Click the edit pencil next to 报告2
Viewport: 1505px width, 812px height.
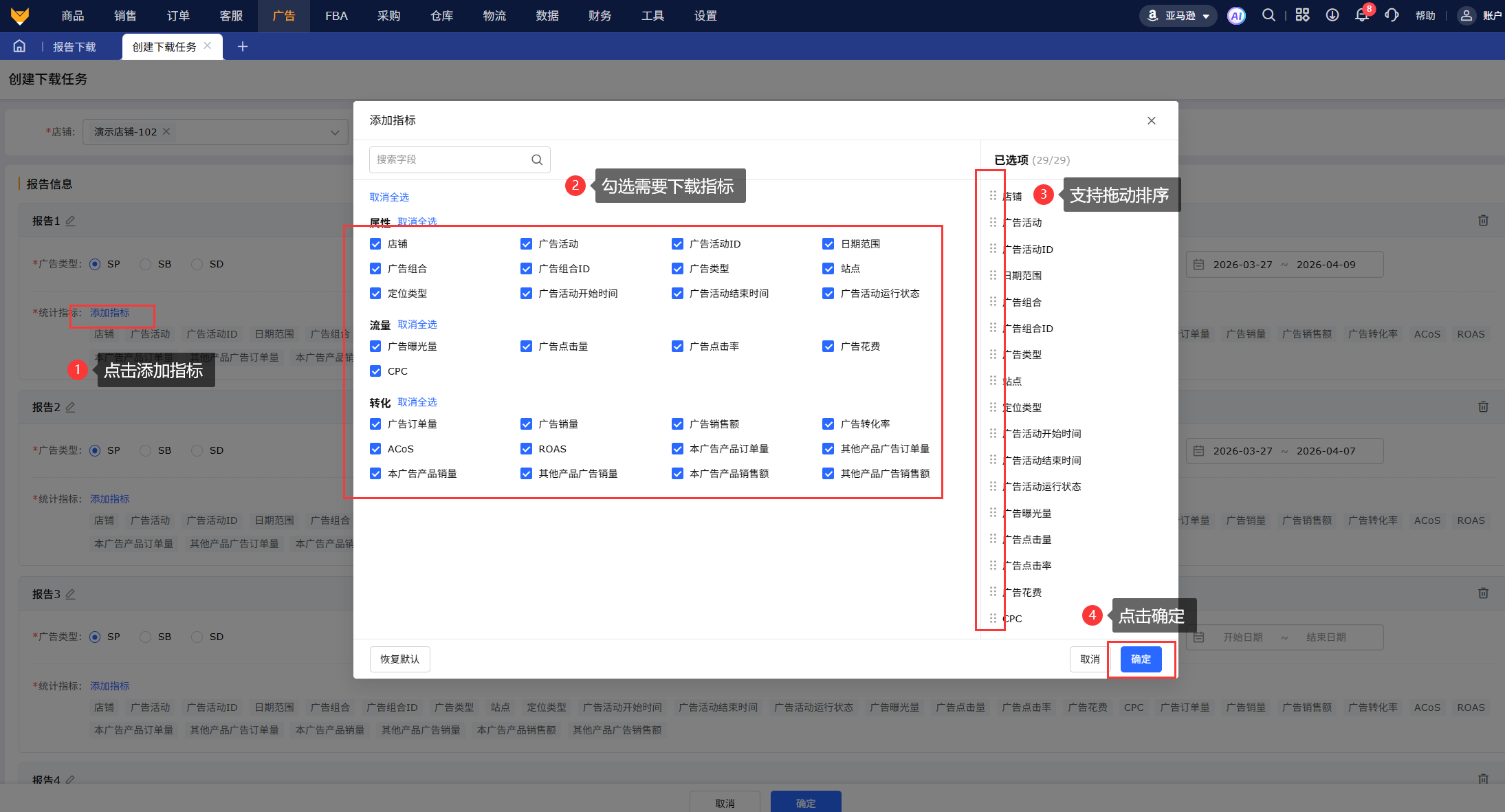[70, 407]
